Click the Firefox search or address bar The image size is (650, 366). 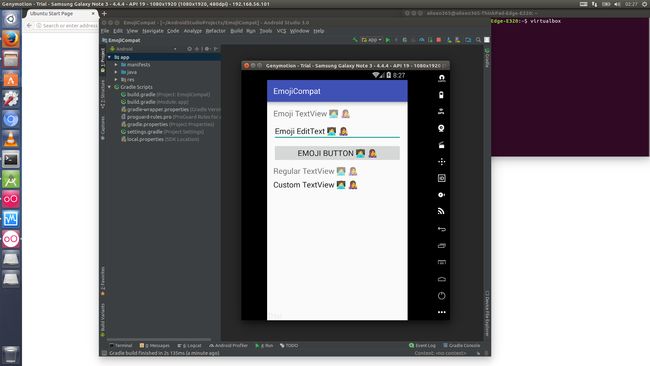click(67, 26)
